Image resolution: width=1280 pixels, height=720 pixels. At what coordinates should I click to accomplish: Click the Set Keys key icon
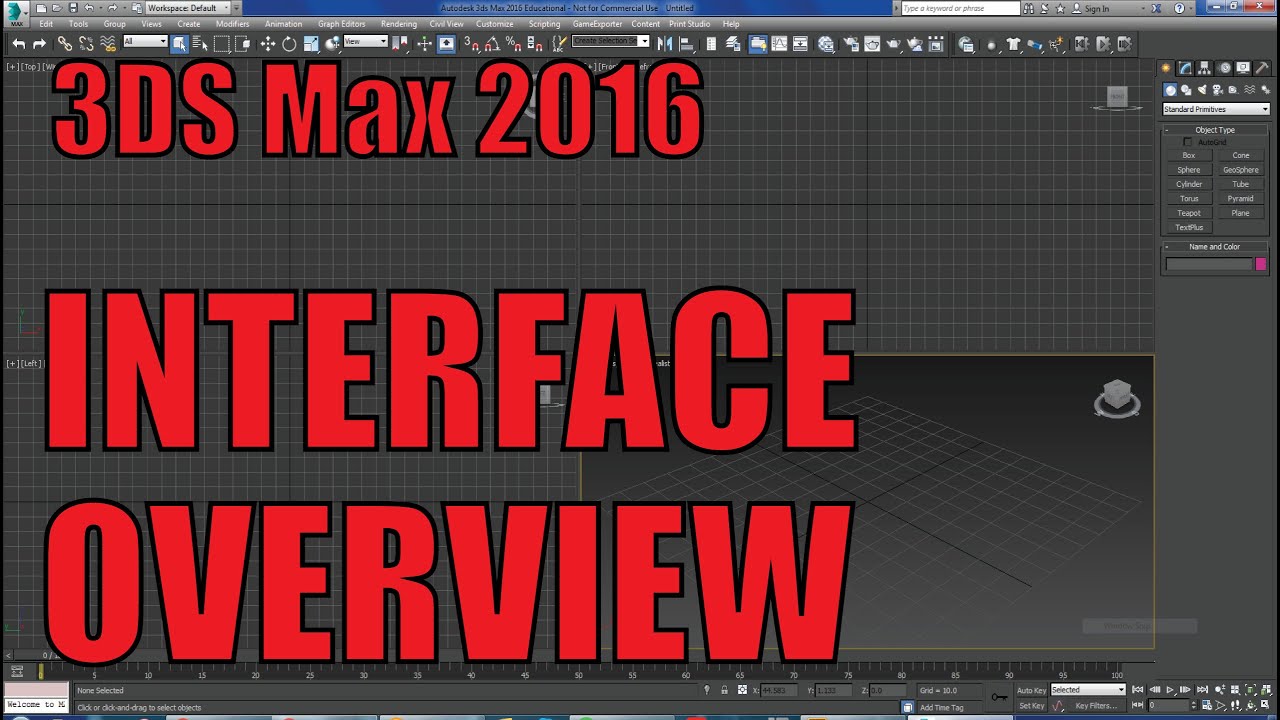[1000, 697]
